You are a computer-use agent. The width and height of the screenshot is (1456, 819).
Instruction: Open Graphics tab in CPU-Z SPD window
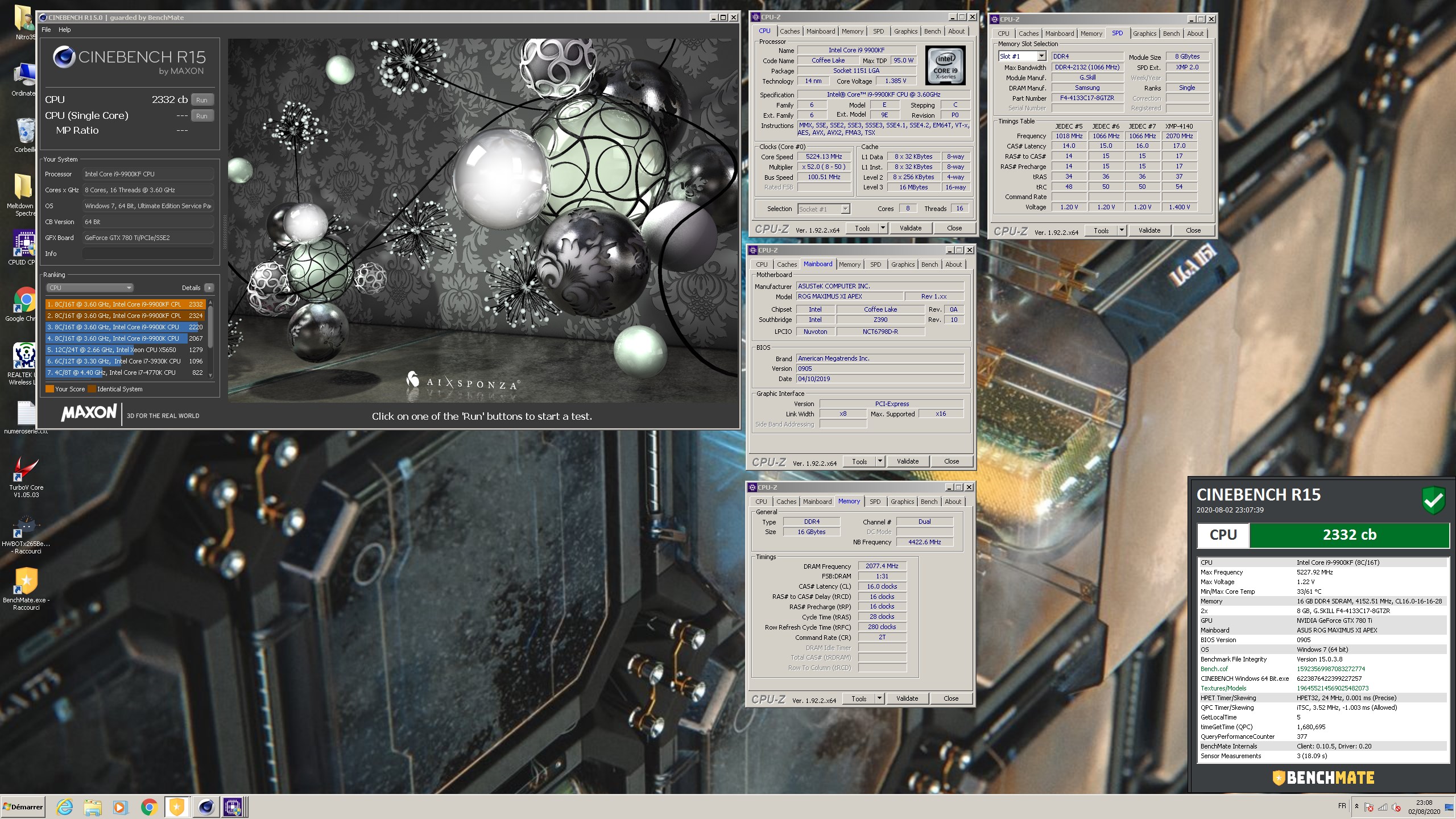point(1144,34)
